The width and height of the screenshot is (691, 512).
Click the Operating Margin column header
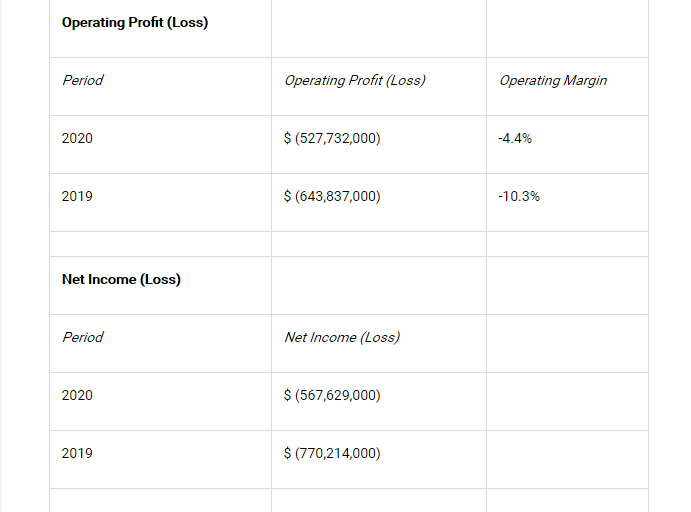click(553, 80)
